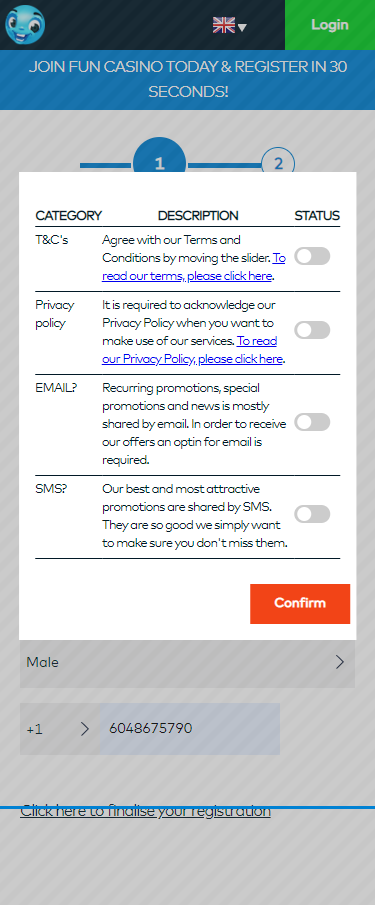Click the STATUS column header
375x905 pixels.
pos(317,215)
